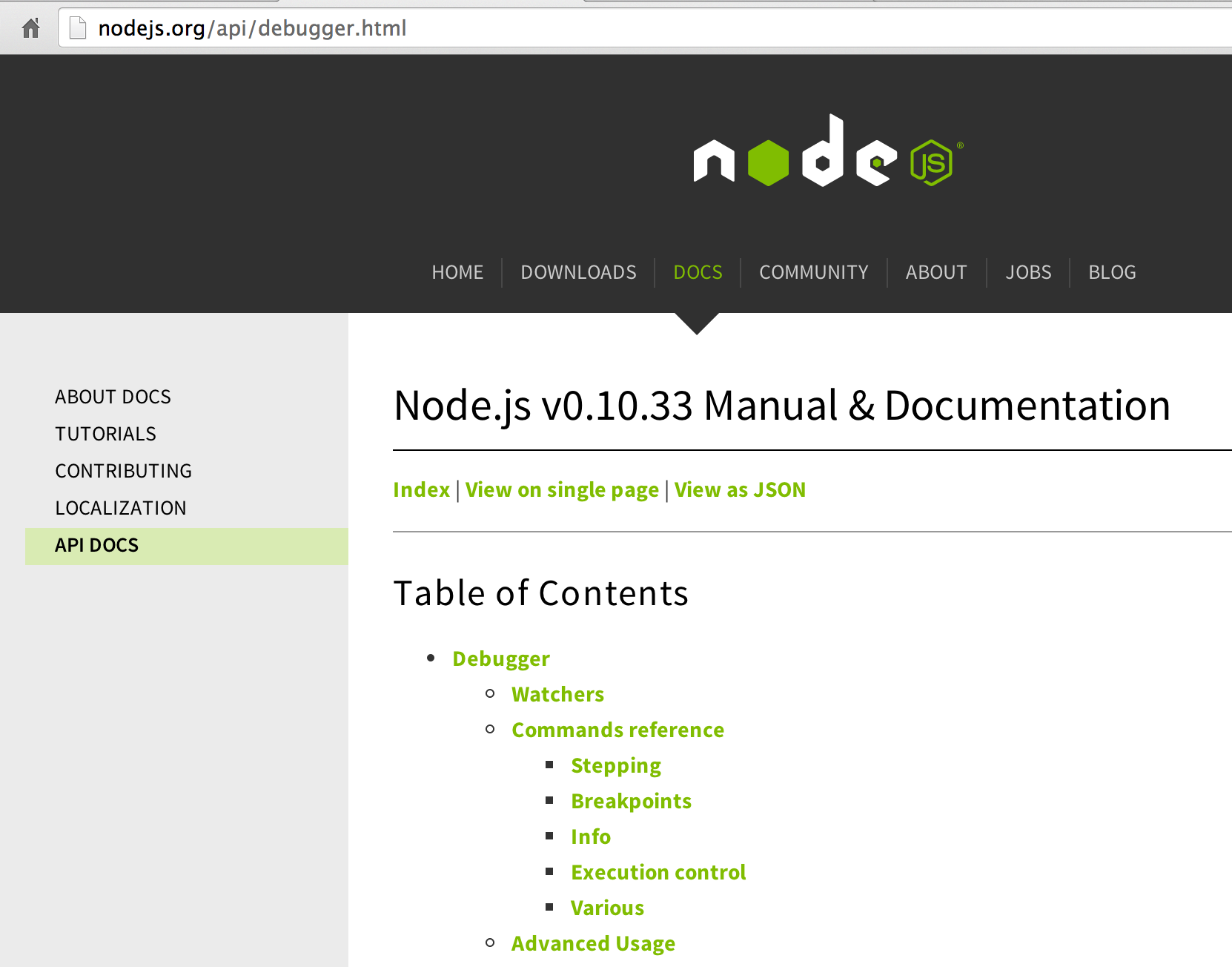1232x967 pixels.
Task: Click the page icon in address bar
Action: point(78,28)
